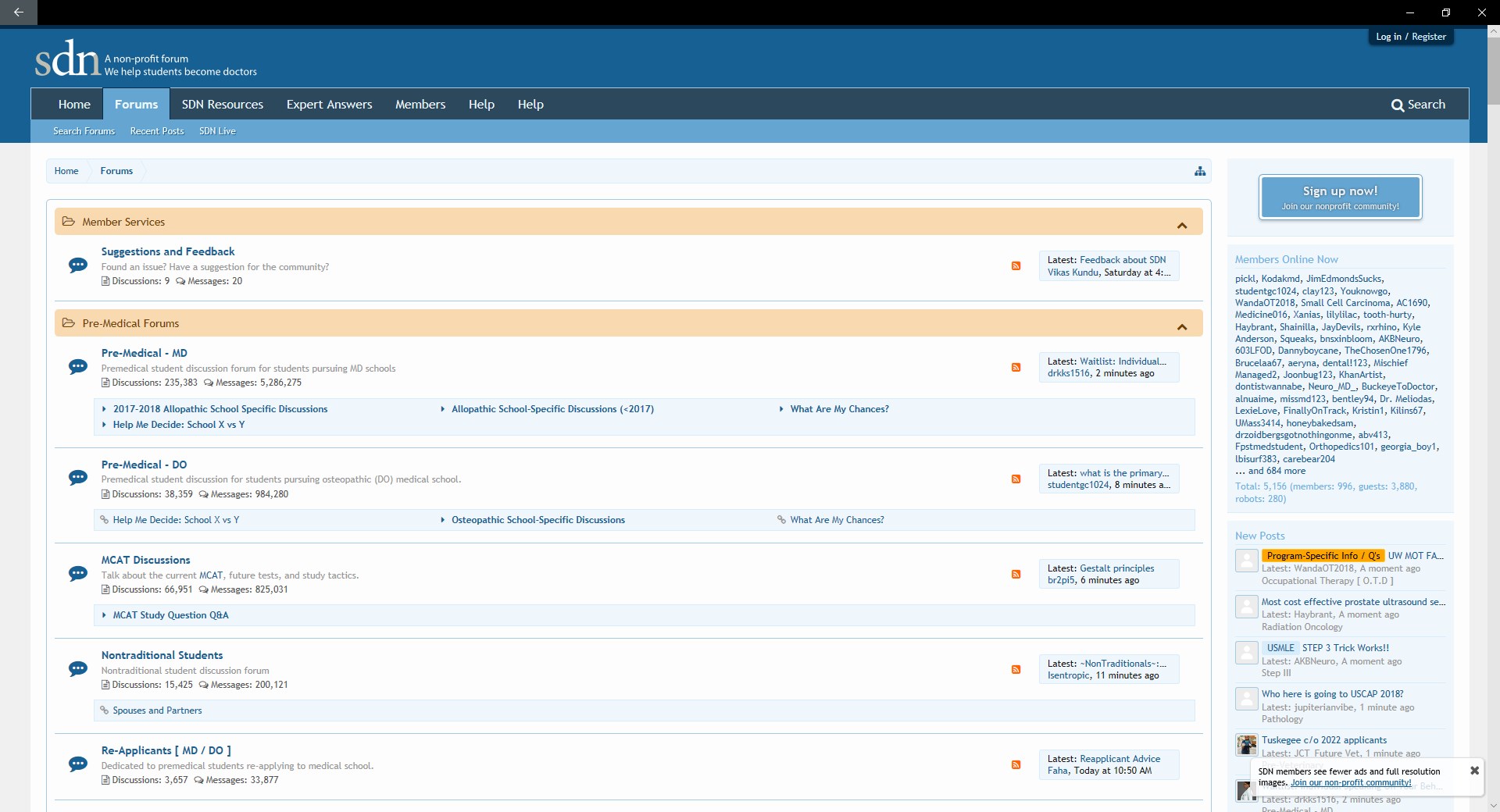Open What Are My Chances under Pre-Medical DO

837,520
